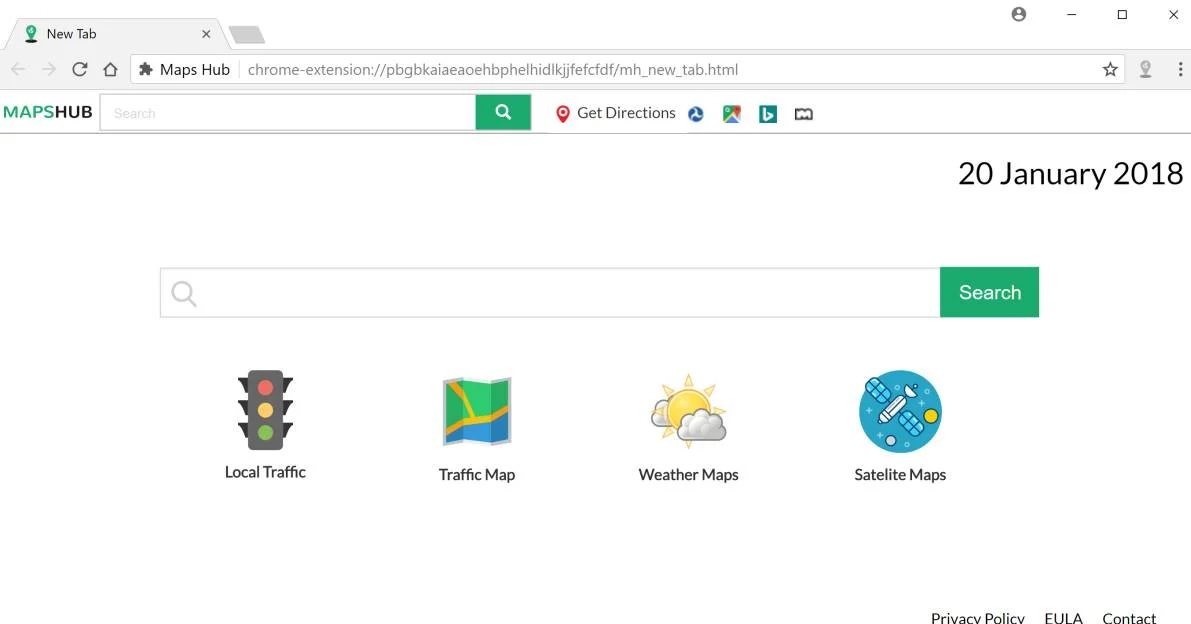Viewport: 1191px width, 624px height.
Task: Open the black folded map icon in toolbar
Action: 804,114
